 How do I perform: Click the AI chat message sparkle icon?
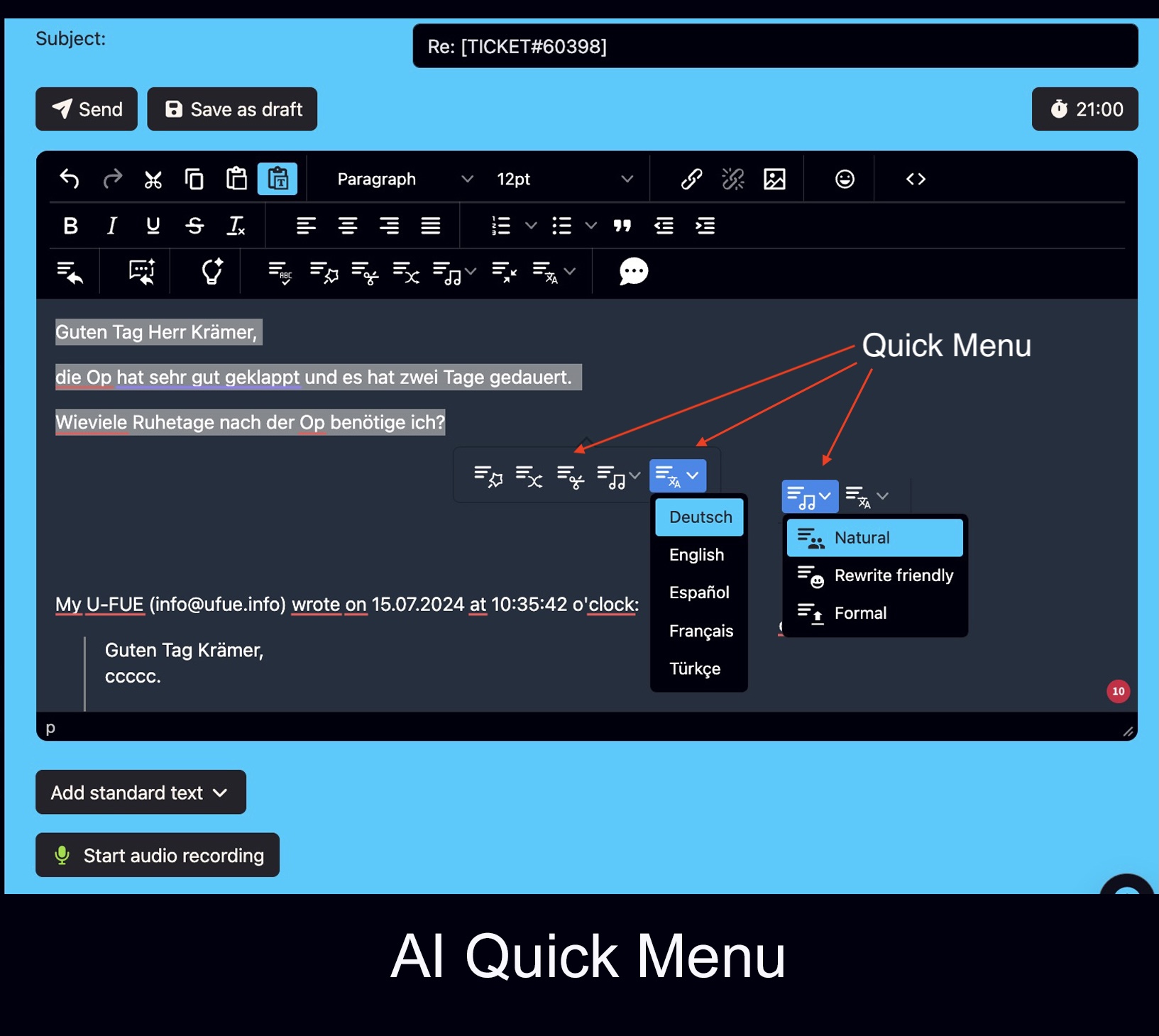tap(141, 272)
